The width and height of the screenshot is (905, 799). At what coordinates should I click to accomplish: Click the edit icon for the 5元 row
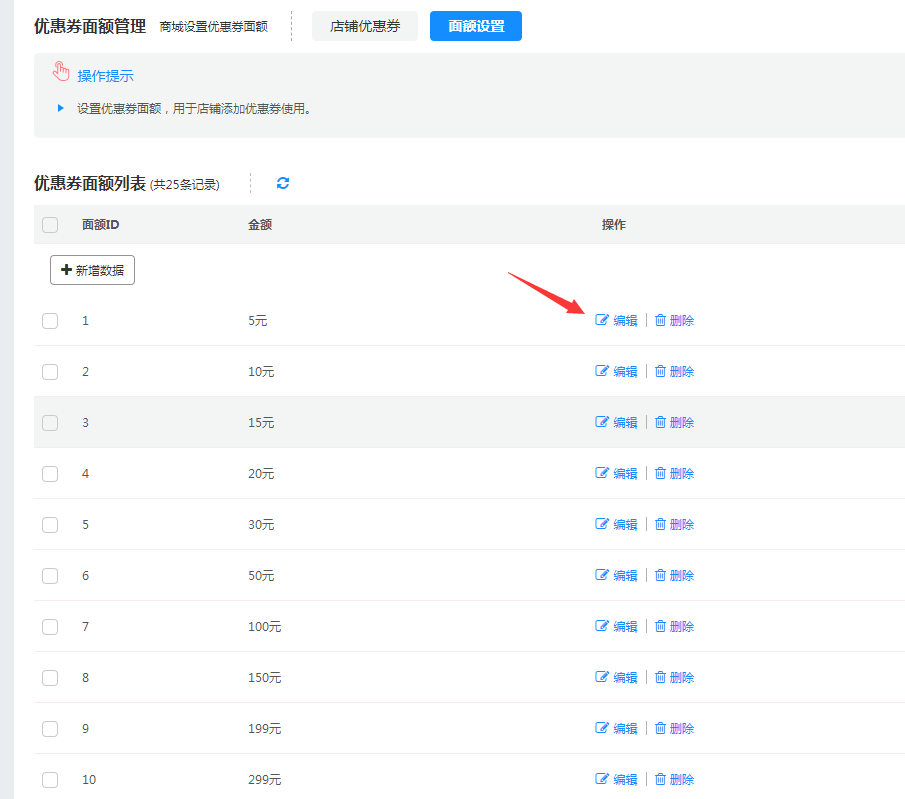[602, 320]
